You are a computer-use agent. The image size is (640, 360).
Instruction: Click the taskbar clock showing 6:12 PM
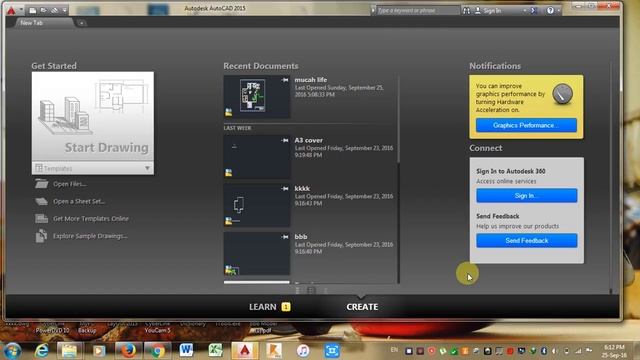[x=614, y=351]
